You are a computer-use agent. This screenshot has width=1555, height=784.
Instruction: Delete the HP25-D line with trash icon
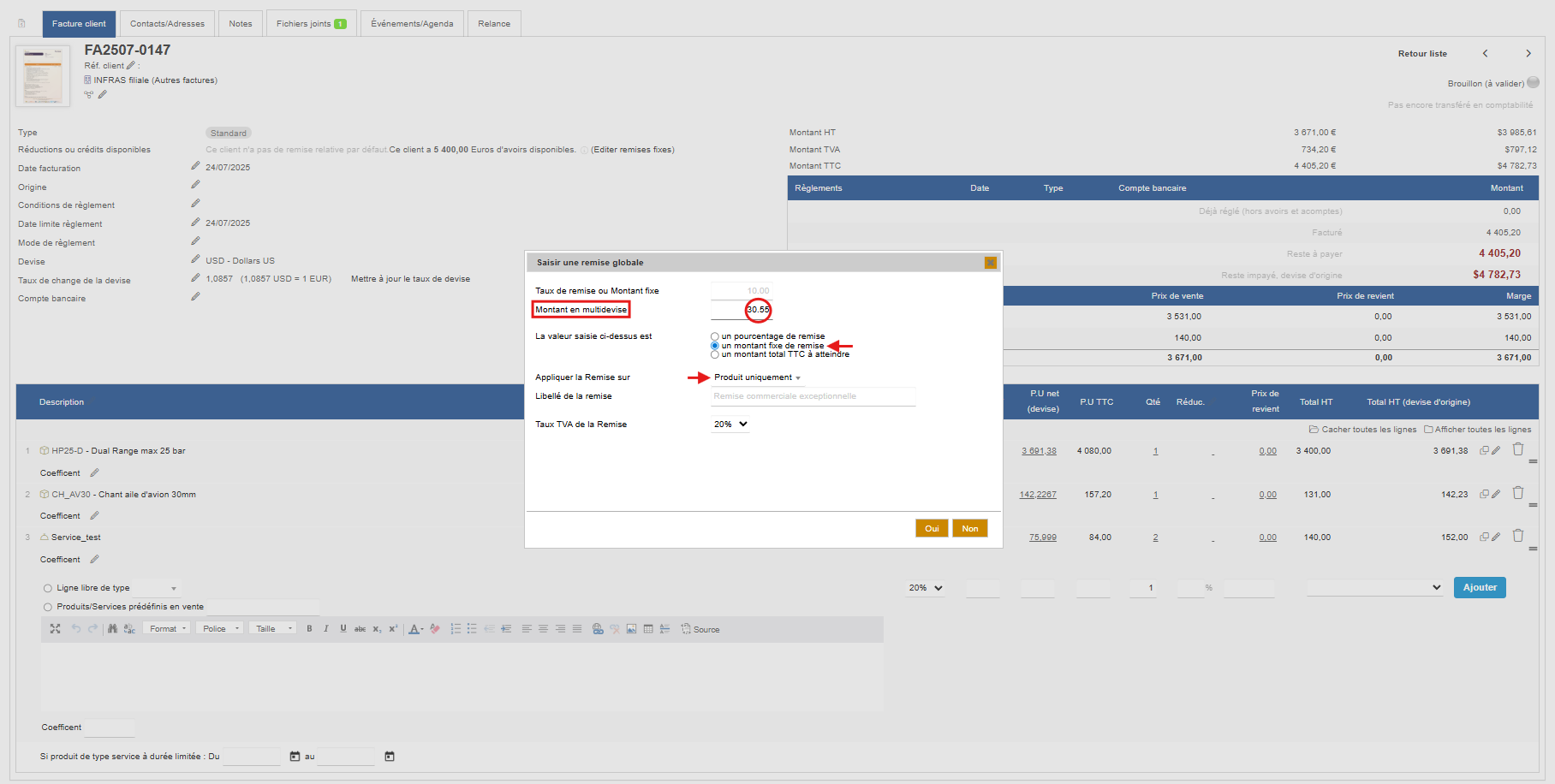pyautogui.click(x=1518, y=449)
